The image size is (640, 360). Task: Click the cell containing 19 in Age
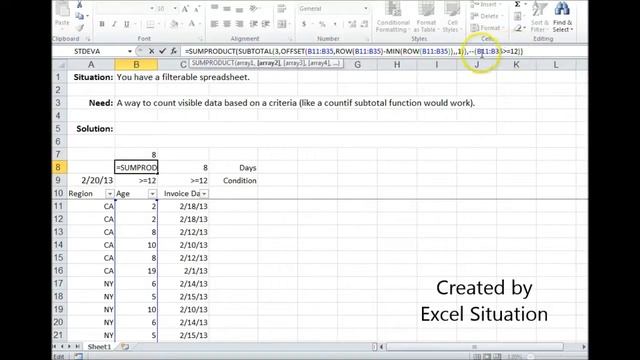(x=136, y=271)
